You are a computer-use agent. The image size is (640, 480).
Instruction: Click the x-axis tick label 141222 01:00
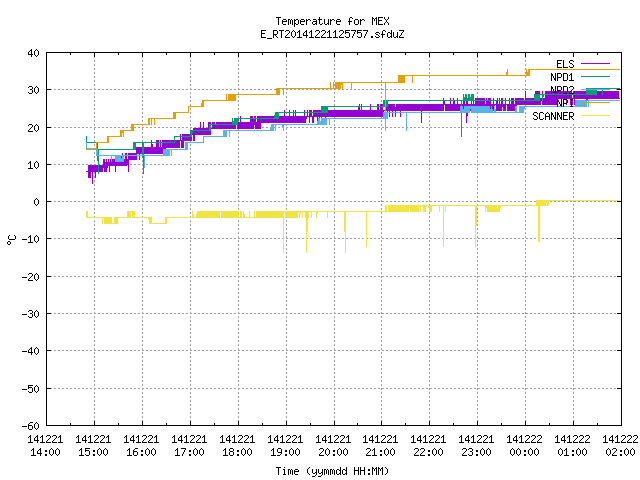(x=573, y=446)
